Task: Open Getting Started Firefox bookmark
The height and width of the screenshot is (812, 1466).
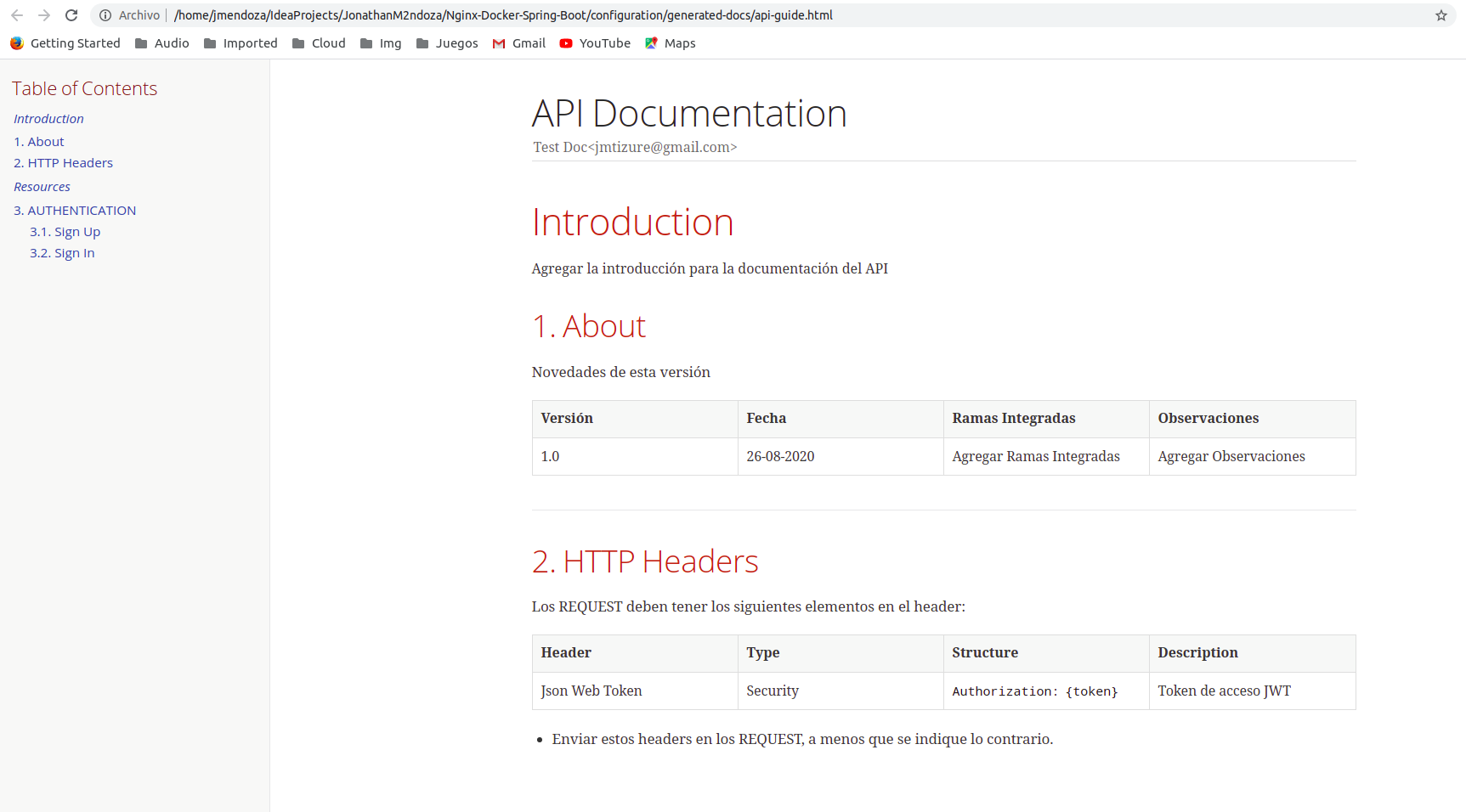Action: 65,43
